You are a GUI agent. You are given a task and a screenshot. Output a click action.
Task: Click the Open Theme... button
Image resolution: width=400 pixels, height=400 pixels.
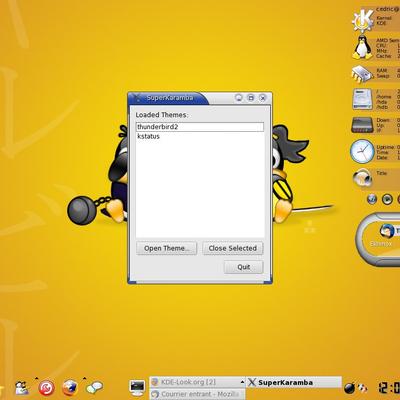coord(167,248)
